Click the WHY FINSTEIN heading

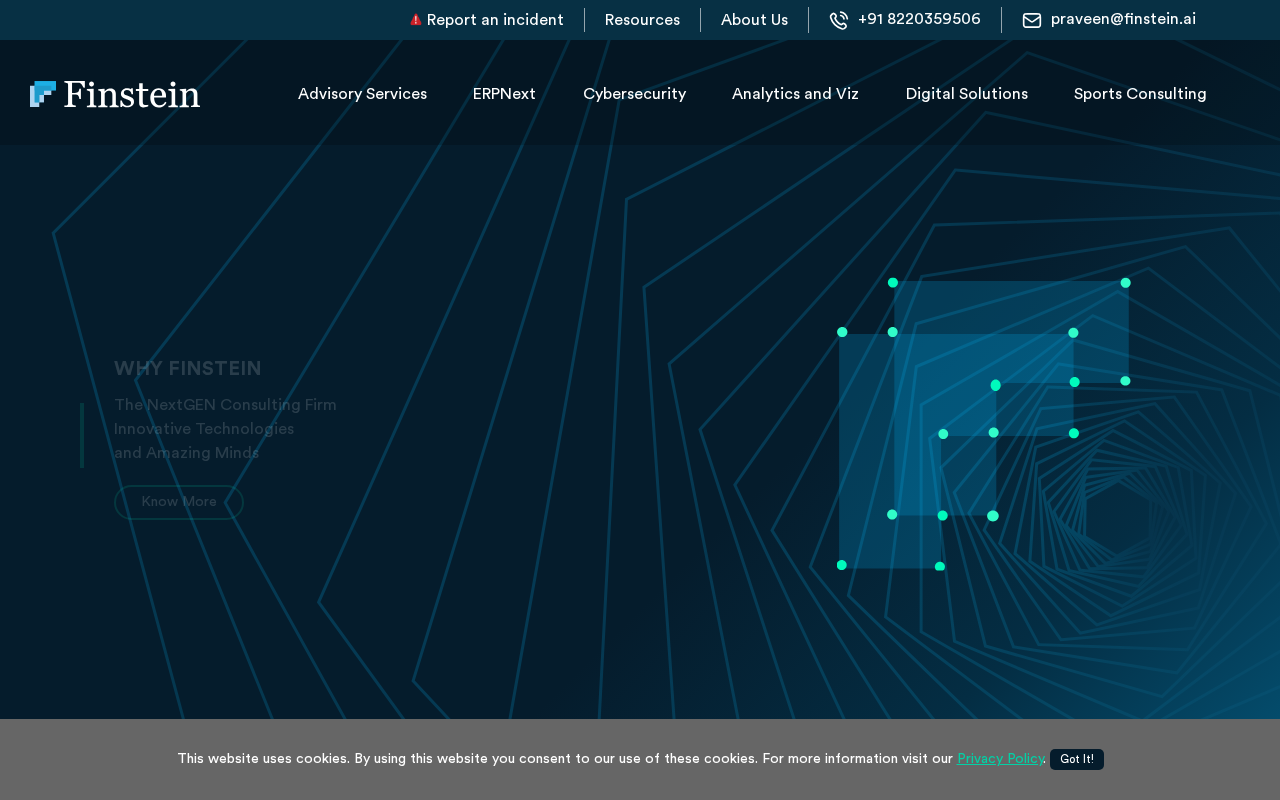(x=188, y=369)
